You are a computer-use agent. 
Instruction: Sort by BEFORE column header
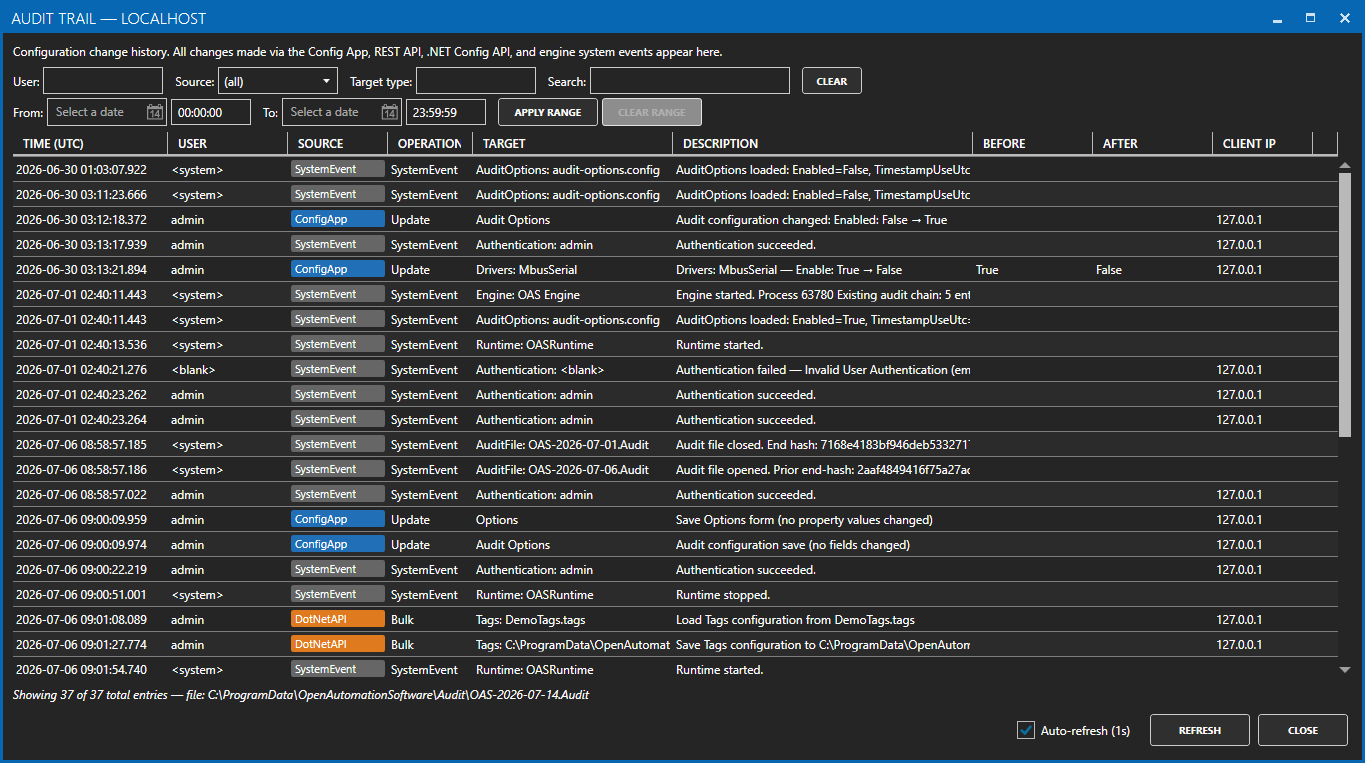click(x=1032, y=144)
